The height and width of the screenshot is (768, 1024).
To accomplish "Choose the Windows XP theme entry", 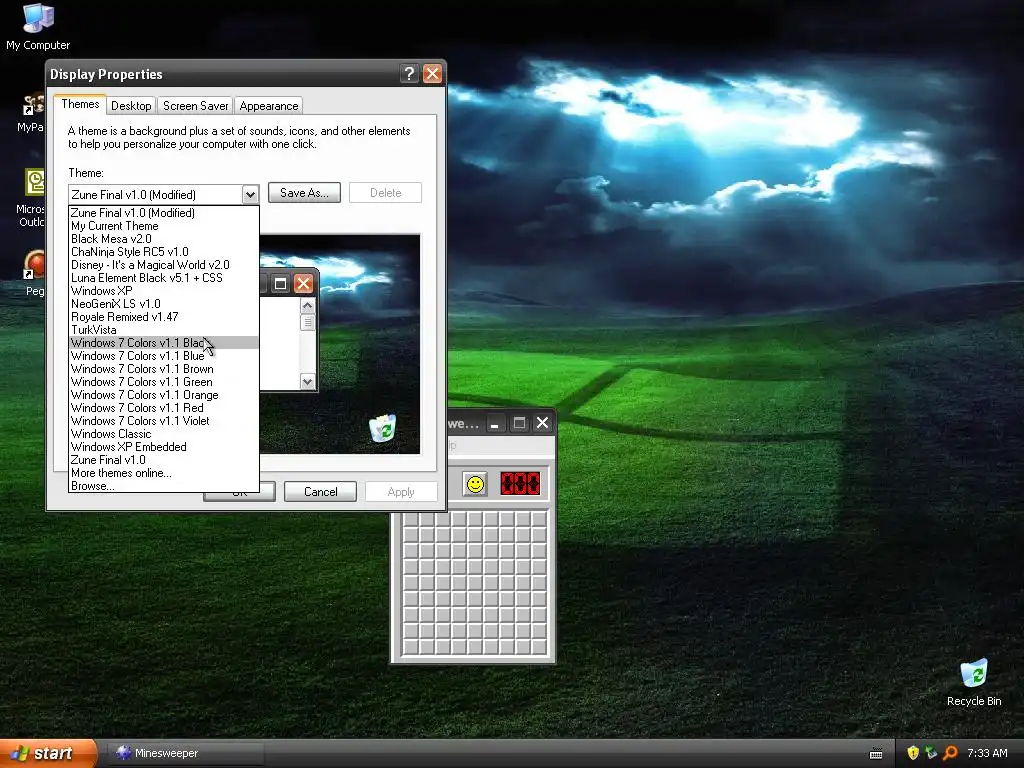I will 164,291.
